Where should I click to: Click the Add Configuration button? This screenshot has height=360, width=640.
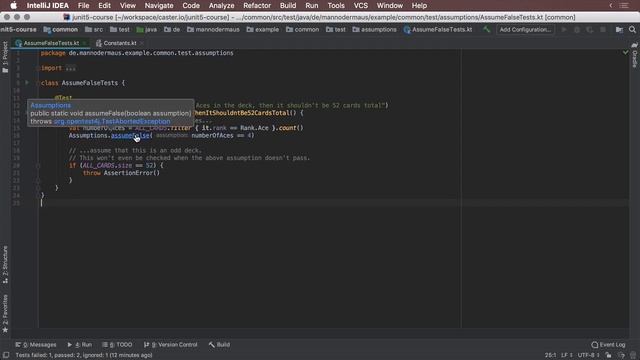tap(525, 29)
